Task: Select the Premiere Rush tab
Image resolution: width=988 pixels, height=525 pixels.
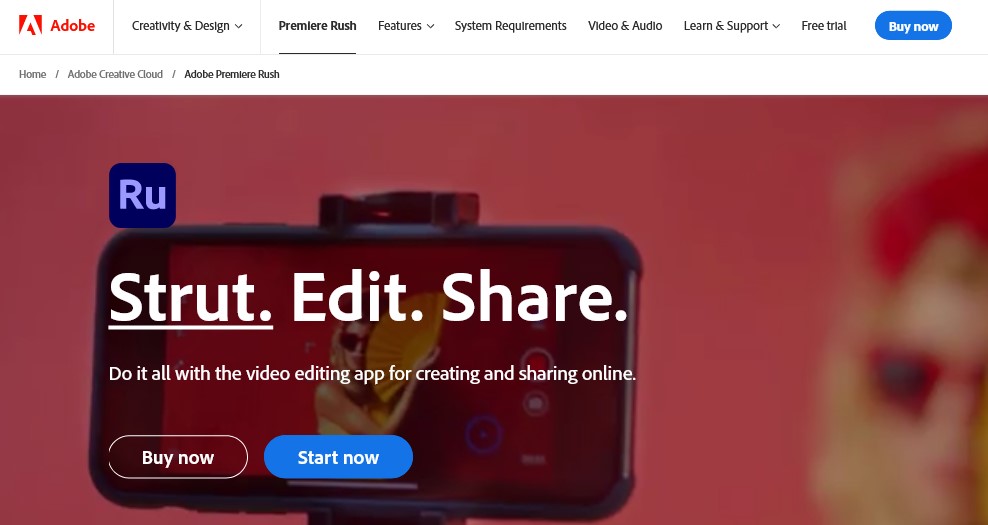Action: coord(318,26)
